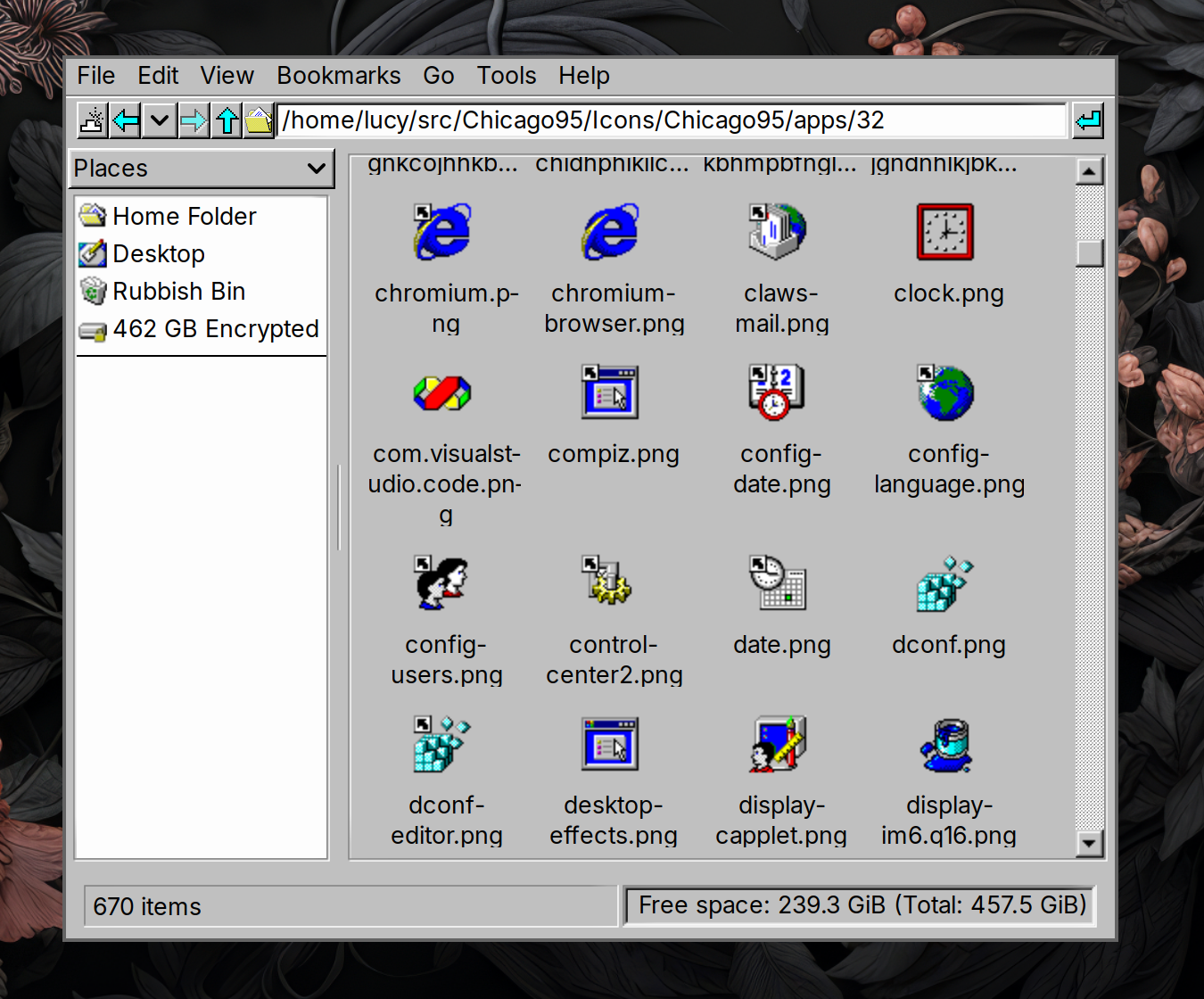Go to the home folder via toolbar icon
This screenshot has height=999, width=1204.
(x=259, y=120)
